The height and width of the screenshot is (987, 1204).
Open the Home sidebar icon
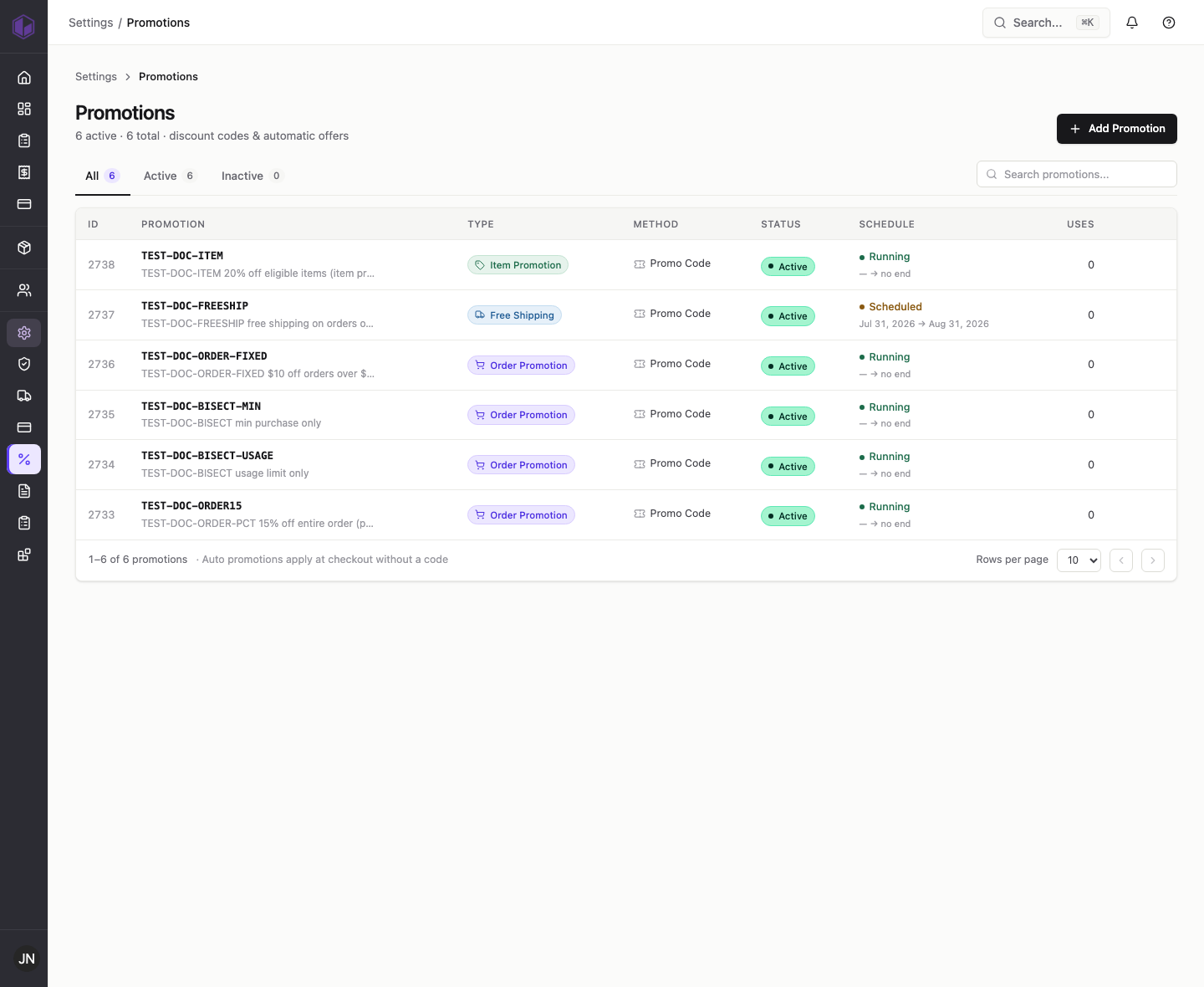(24, 78)
